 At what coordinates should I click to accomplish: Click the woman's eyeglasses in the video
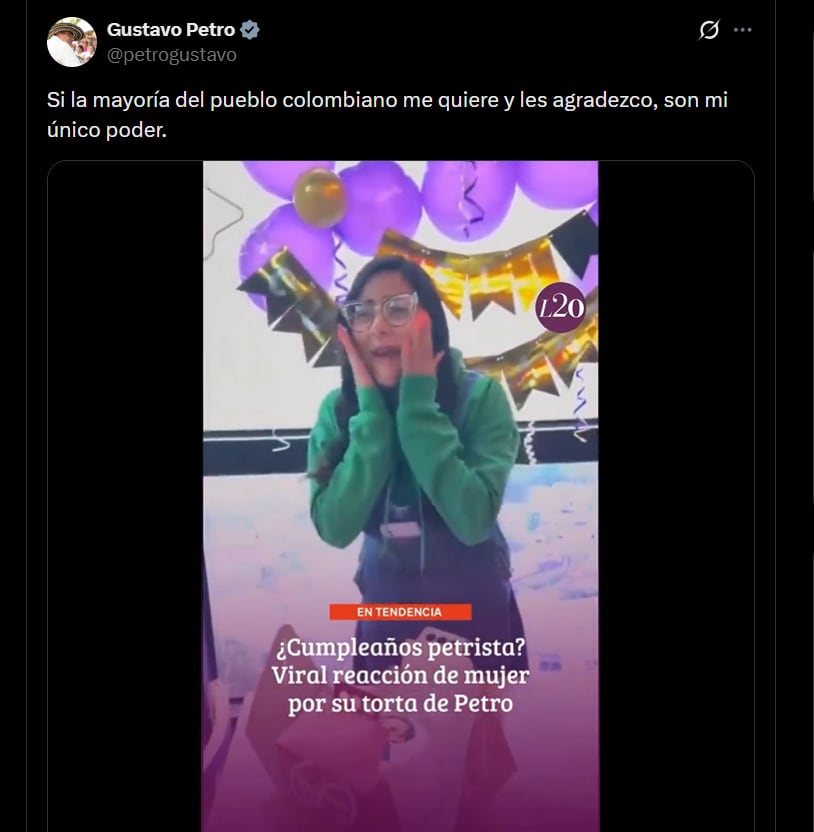[380, 312]
